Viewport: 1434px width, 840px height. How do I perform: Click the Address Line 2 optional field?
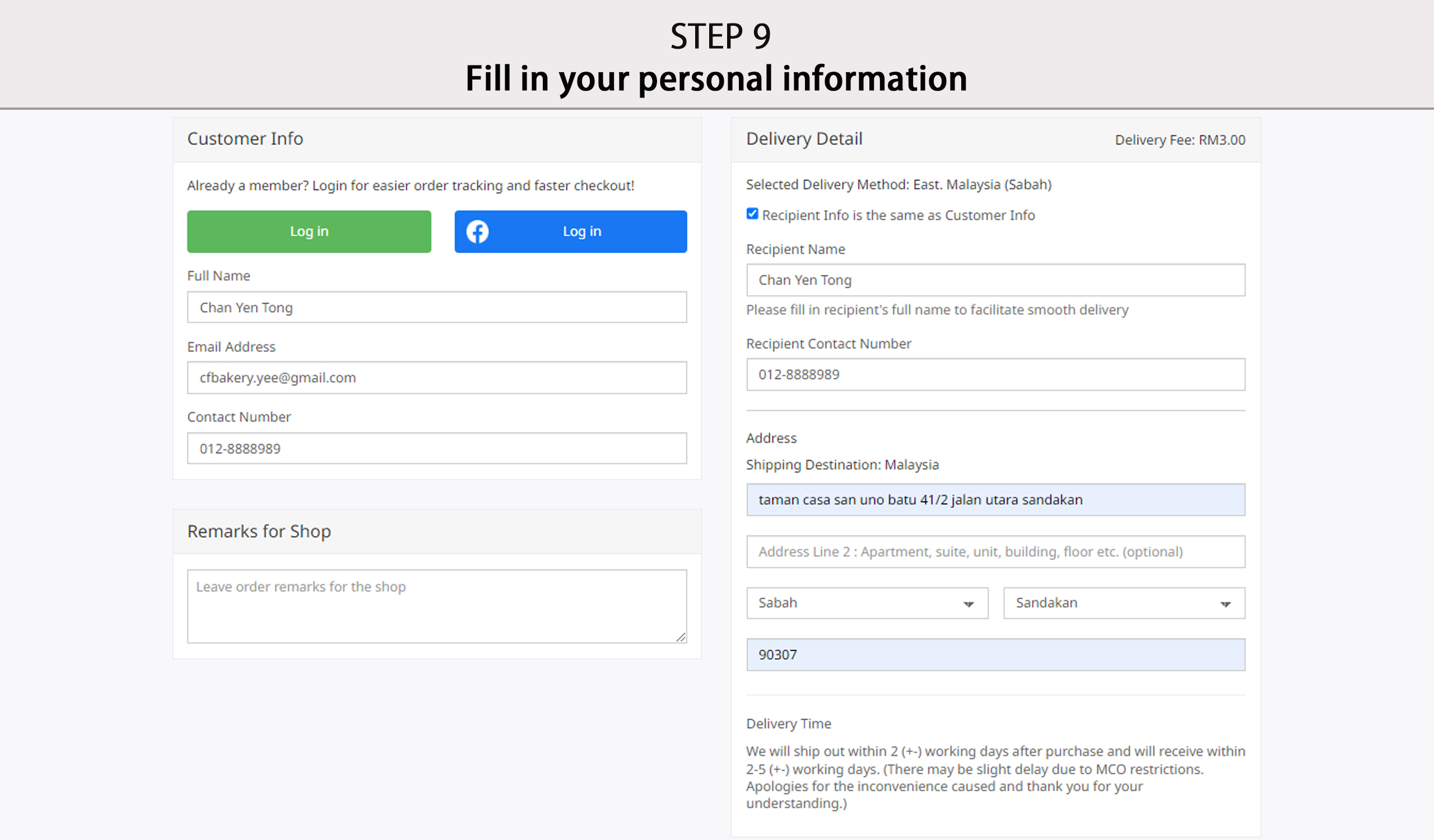995,552
